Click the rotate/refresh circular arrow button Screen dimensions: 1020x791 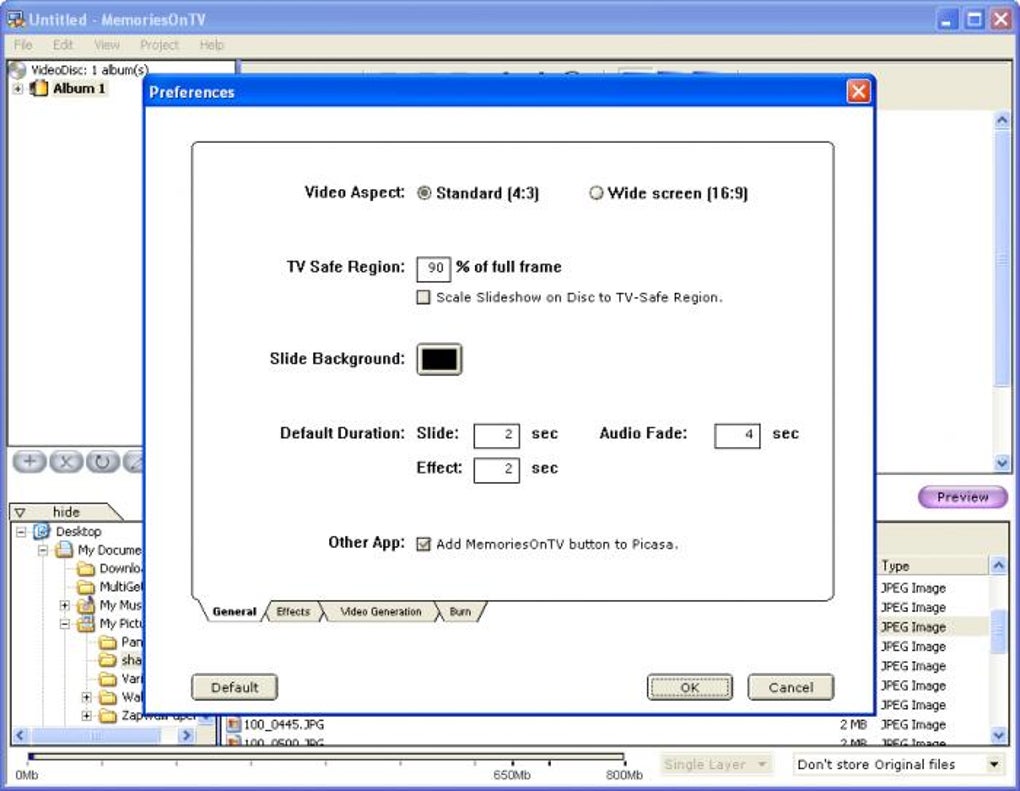103,461
